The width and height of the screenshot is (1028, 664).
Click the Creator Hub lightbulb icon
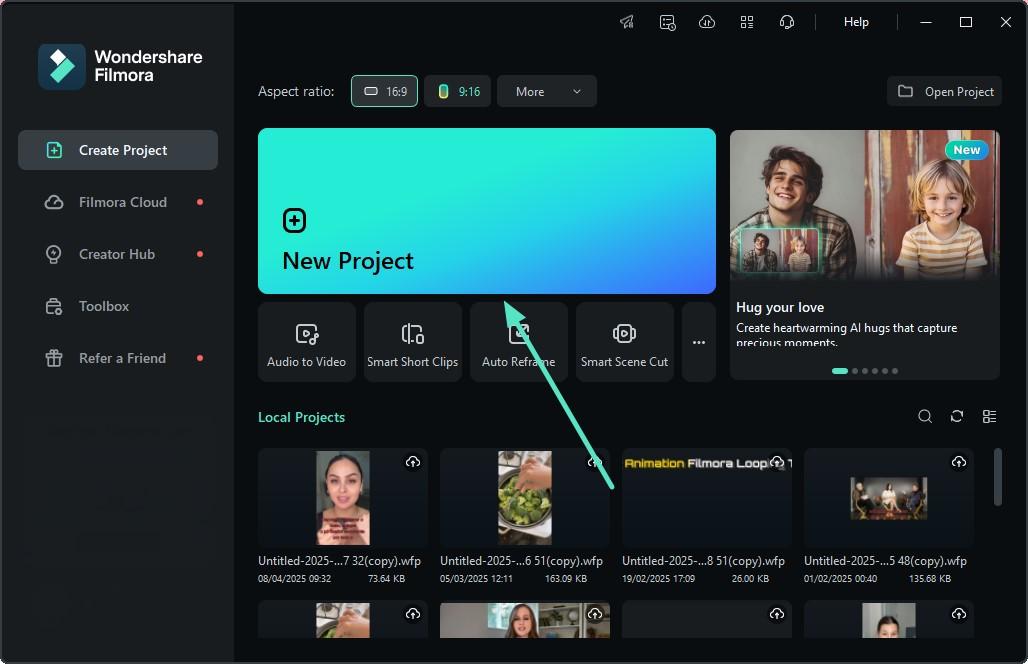tap(54, 254)
